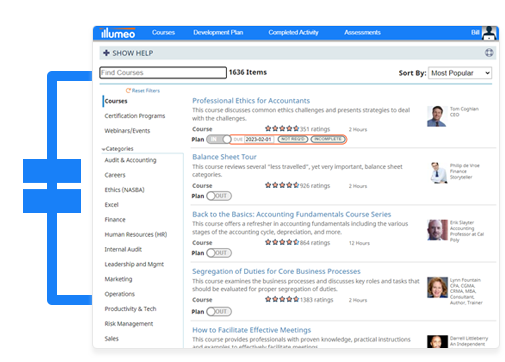Select the Risk Management category
Viewport: 505px width, 362px height.
(x=129, y=323)
